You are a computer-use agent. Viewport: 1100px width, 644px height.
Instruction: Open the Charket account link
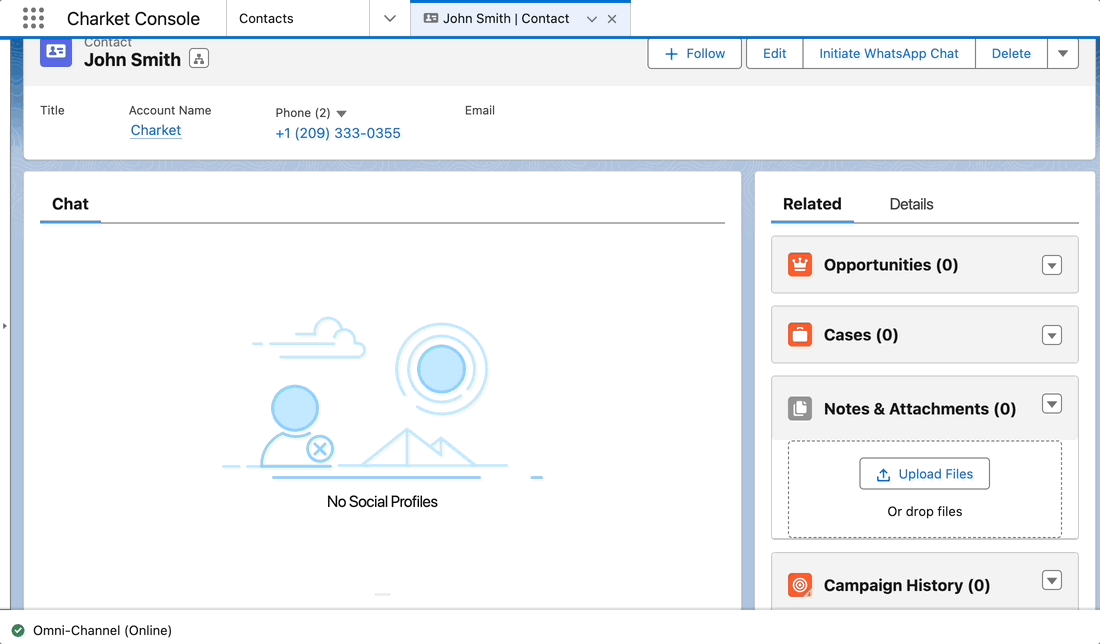coord(156,130)
